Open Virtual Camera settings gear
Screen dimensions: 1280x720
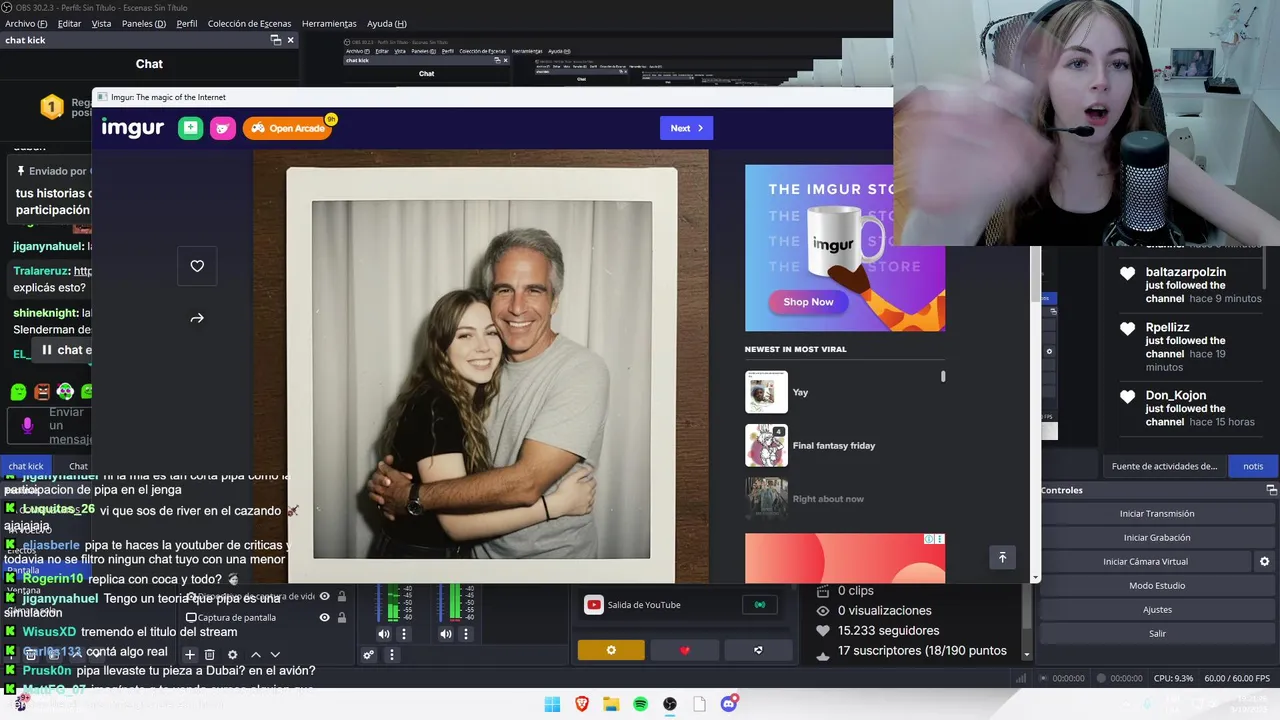(1264, 562)
